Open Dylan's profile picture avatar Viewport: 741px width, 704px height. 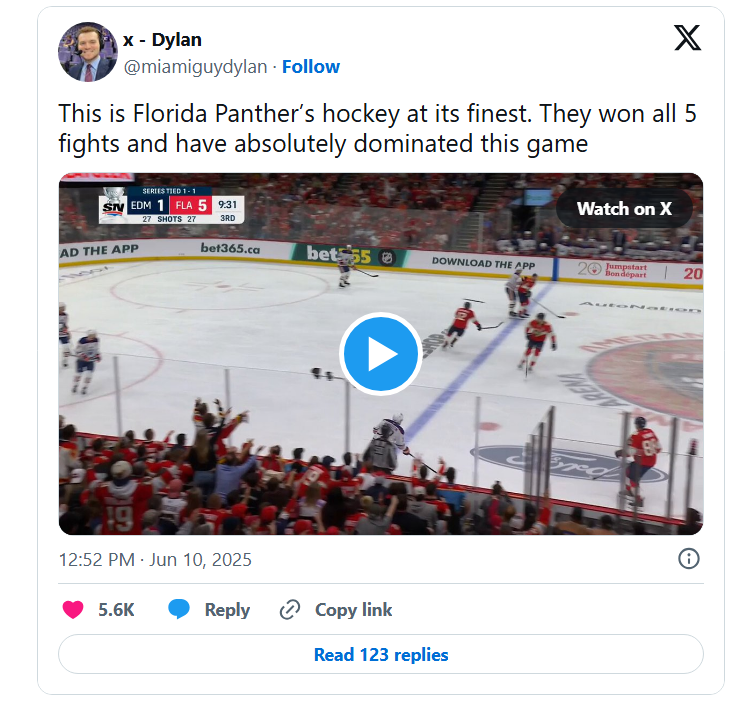click(88, 52)
